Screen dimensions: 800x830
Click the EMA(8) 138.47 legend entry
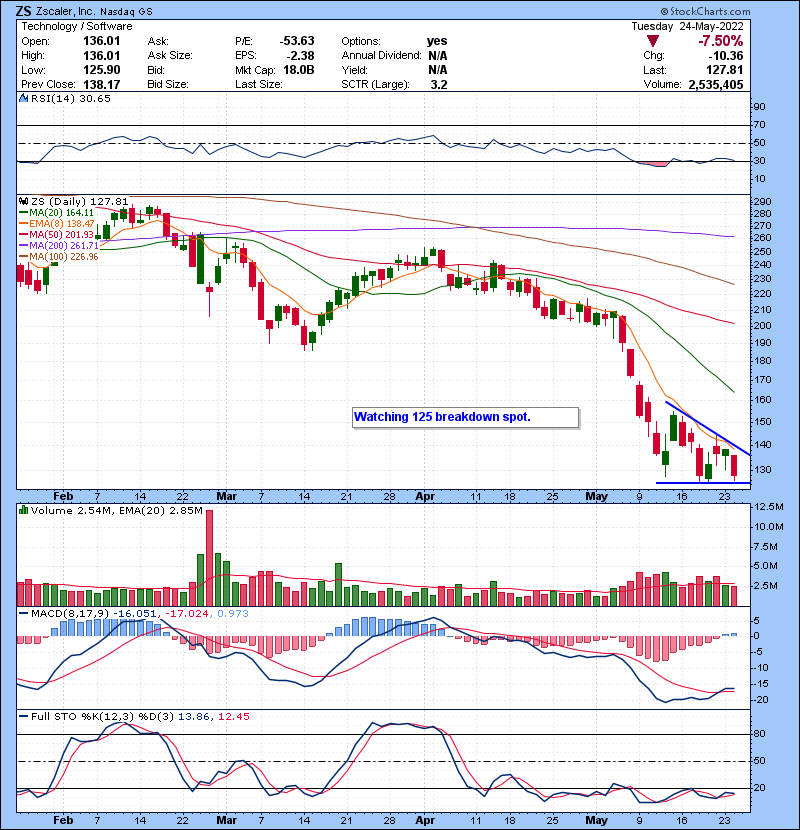click(56, 224)
